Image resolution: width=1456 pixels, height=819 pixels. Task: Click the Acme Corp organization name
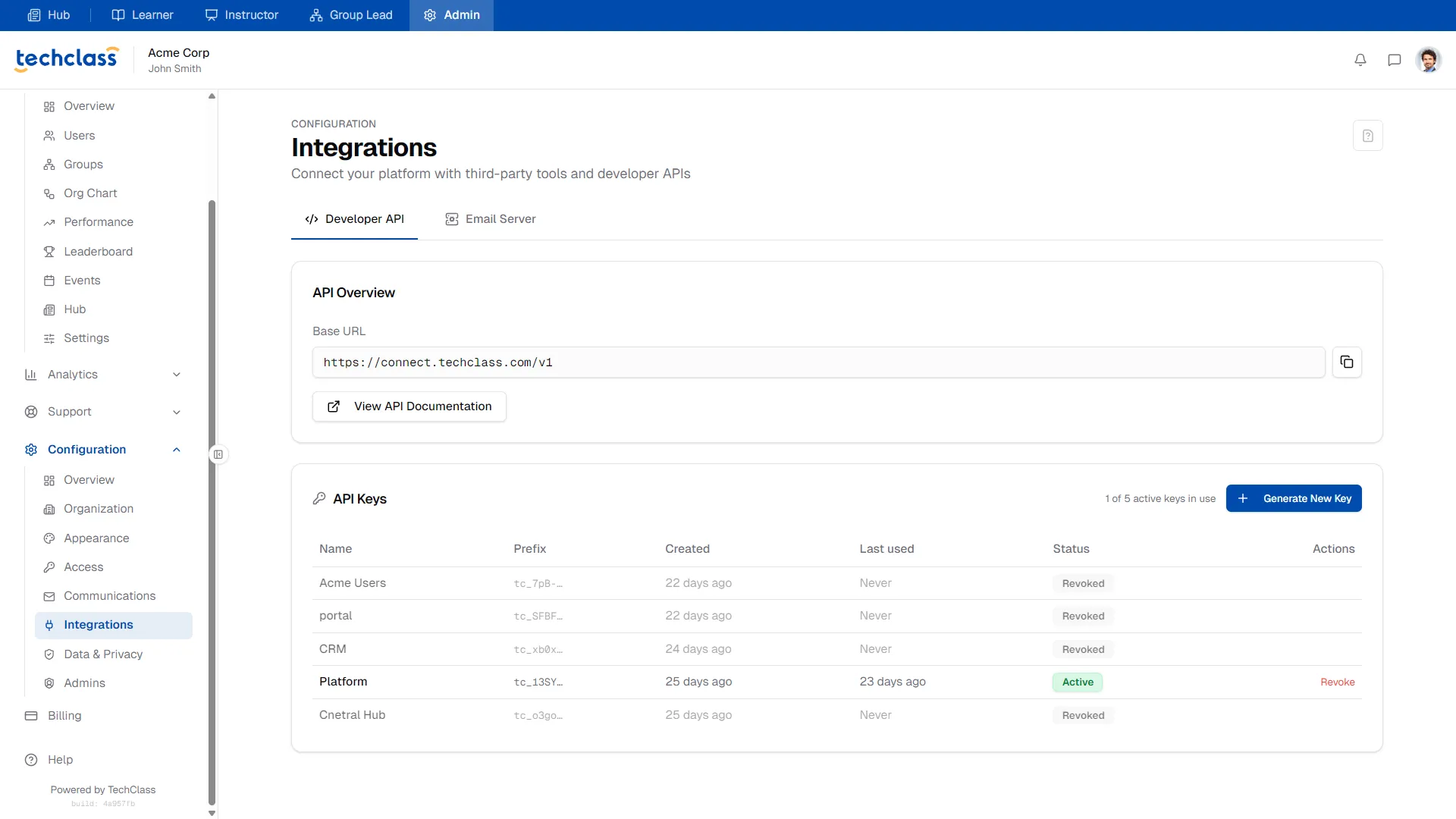click(179, 52)
